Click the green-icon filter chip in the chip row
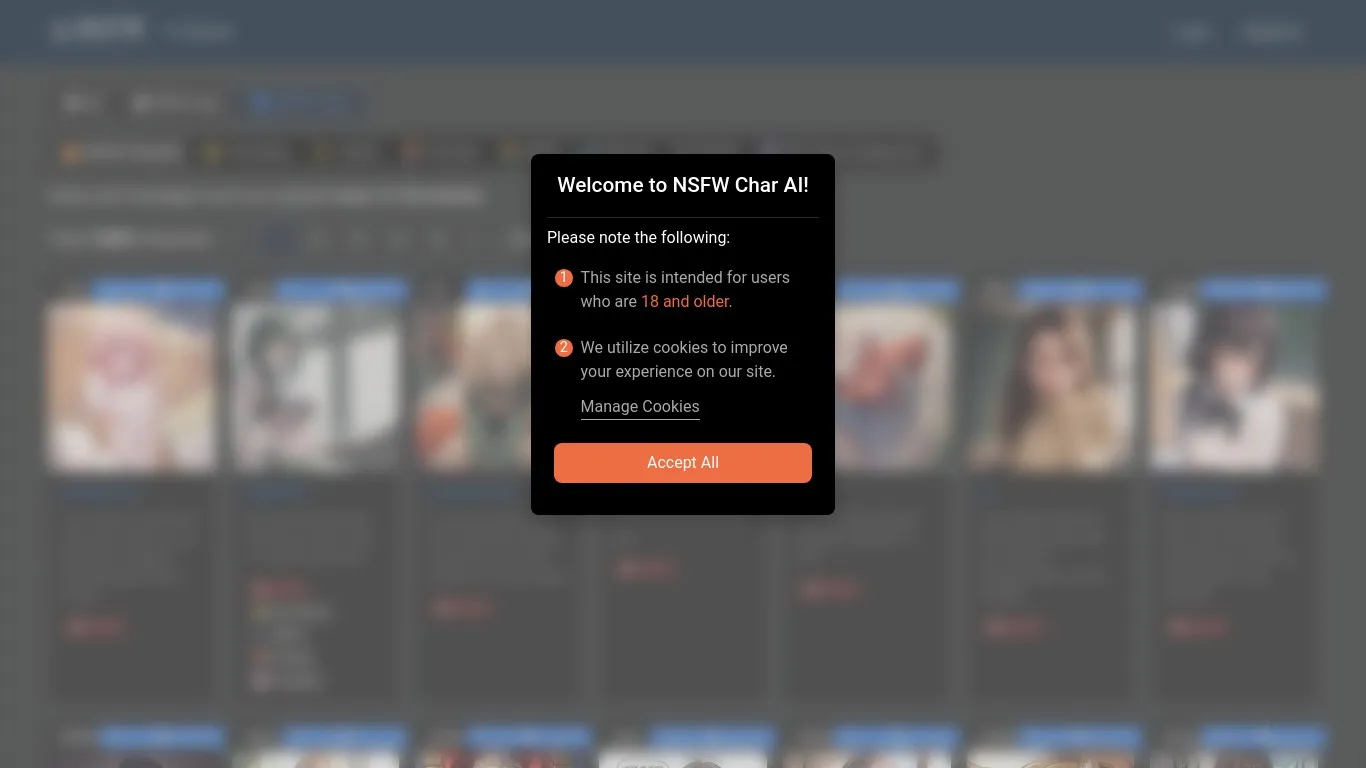 347,152
